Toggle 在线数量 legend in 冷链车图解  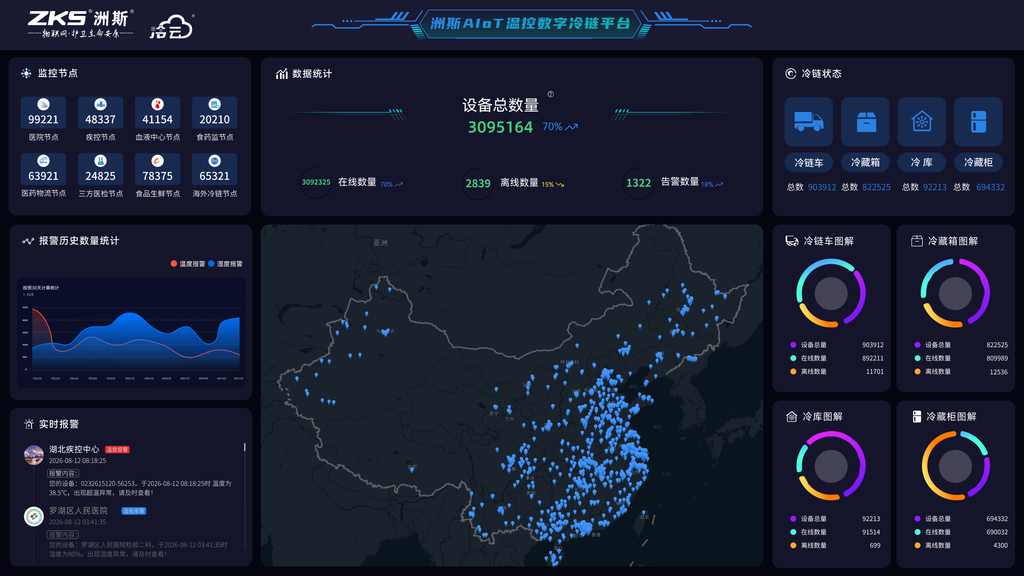[x=808, y=358]
